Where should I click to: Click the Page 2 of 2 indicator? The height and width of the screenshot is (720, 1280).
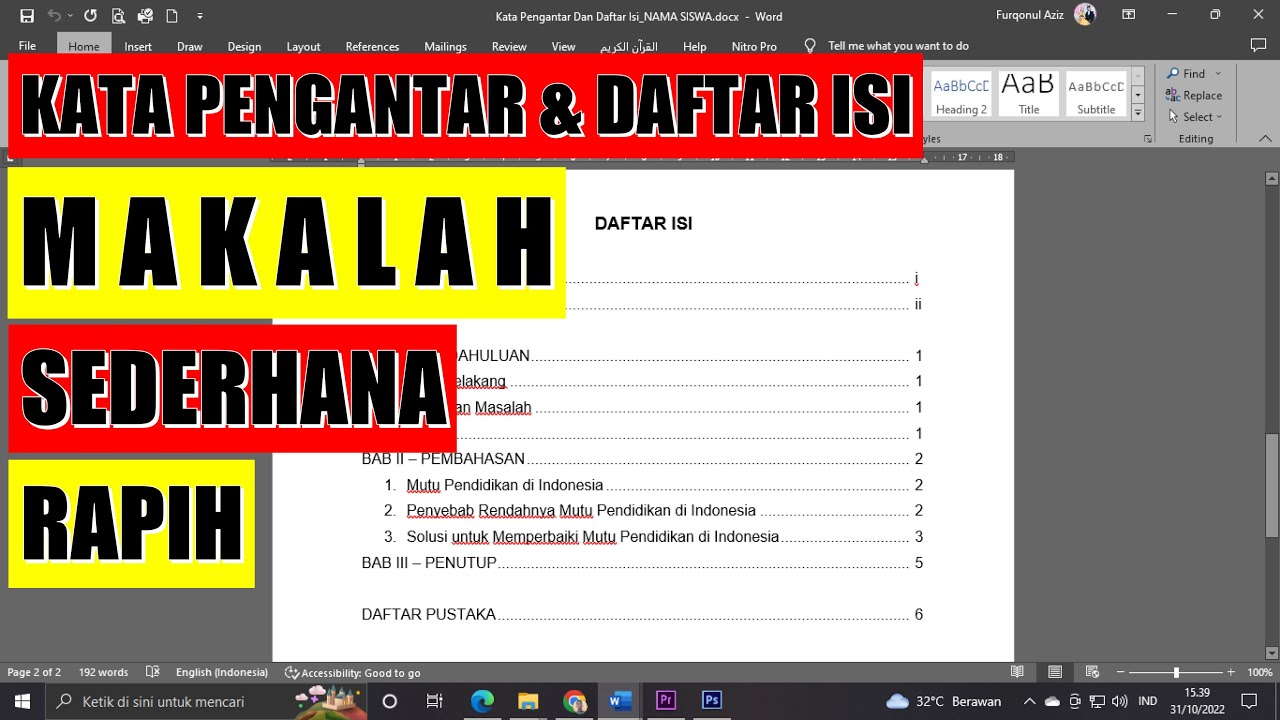point(34,672)
